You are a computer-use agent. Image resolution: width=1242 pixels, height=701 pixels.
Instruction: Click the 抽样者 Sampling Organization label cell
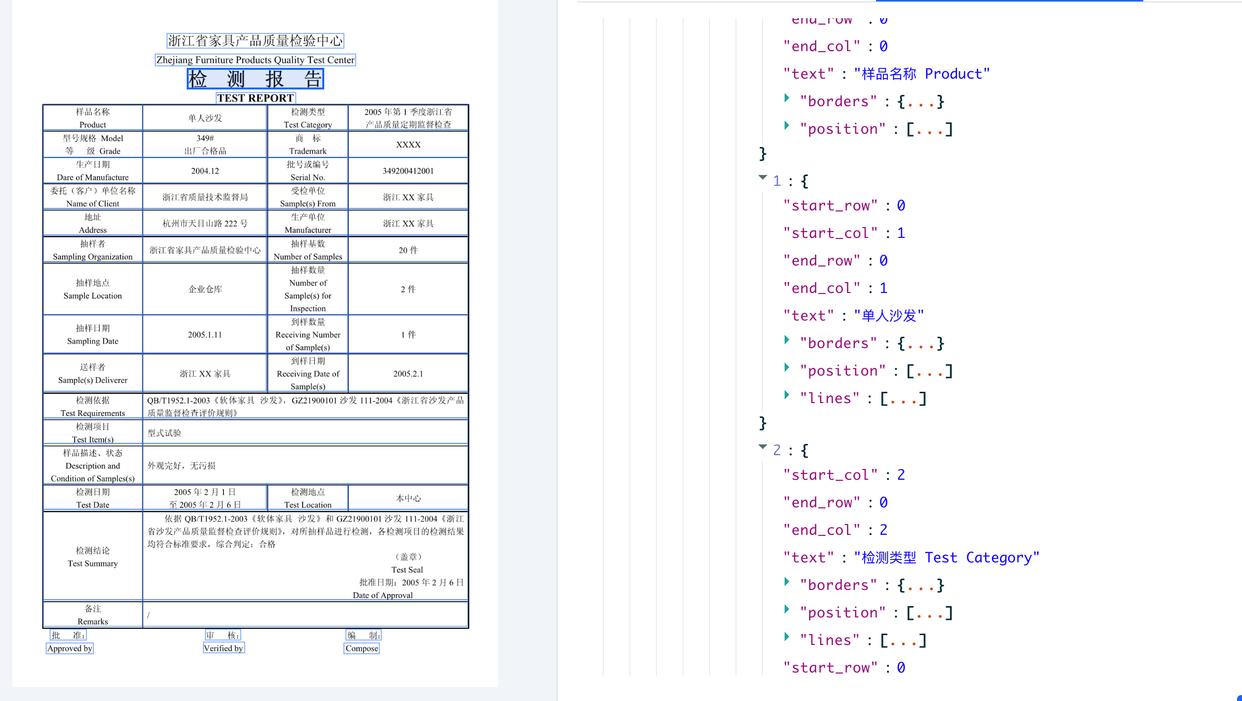tap(93, 250)
